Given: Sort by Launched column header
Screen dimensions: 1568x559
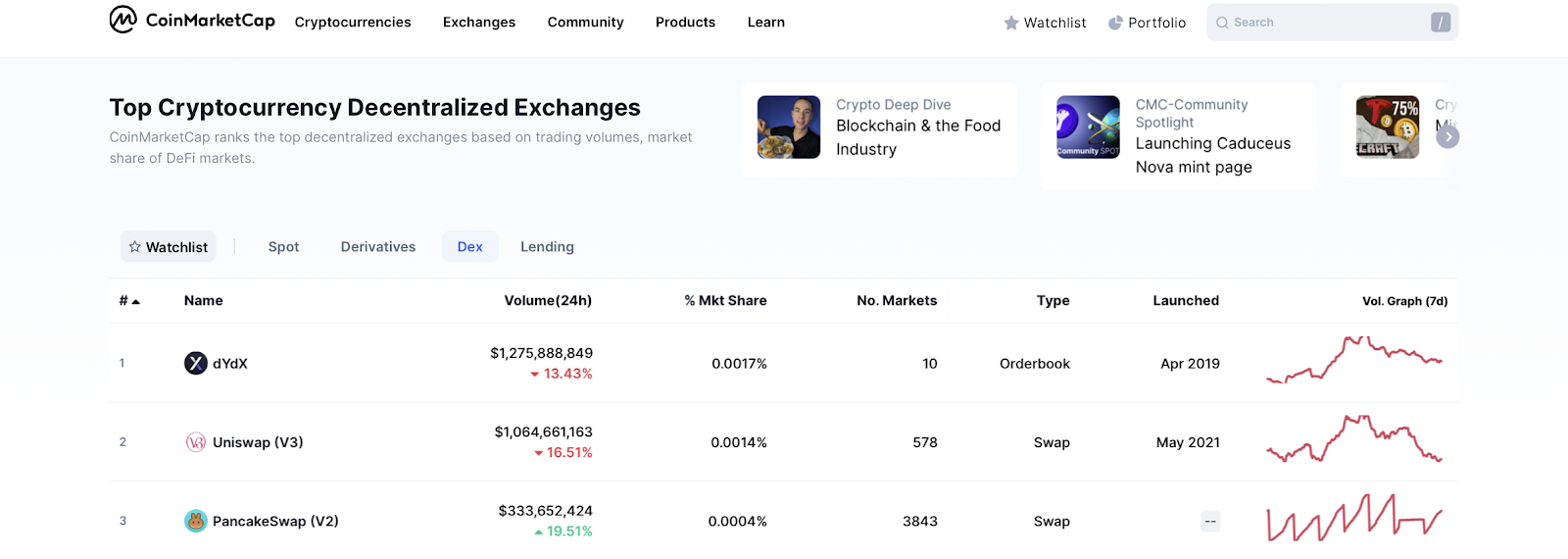Looking at the screenshot, I should (1186, 301).
